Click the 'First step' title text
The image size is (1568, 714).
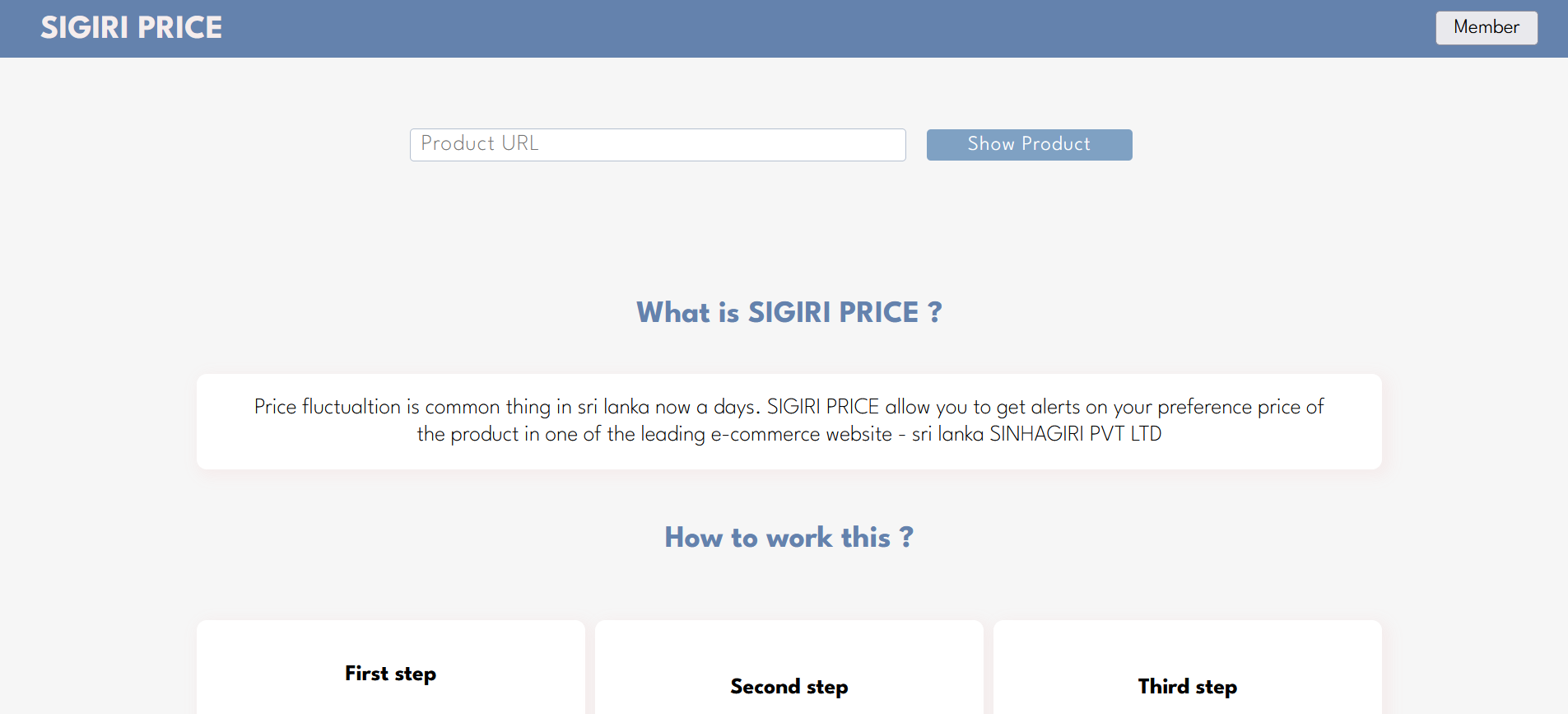390,674
